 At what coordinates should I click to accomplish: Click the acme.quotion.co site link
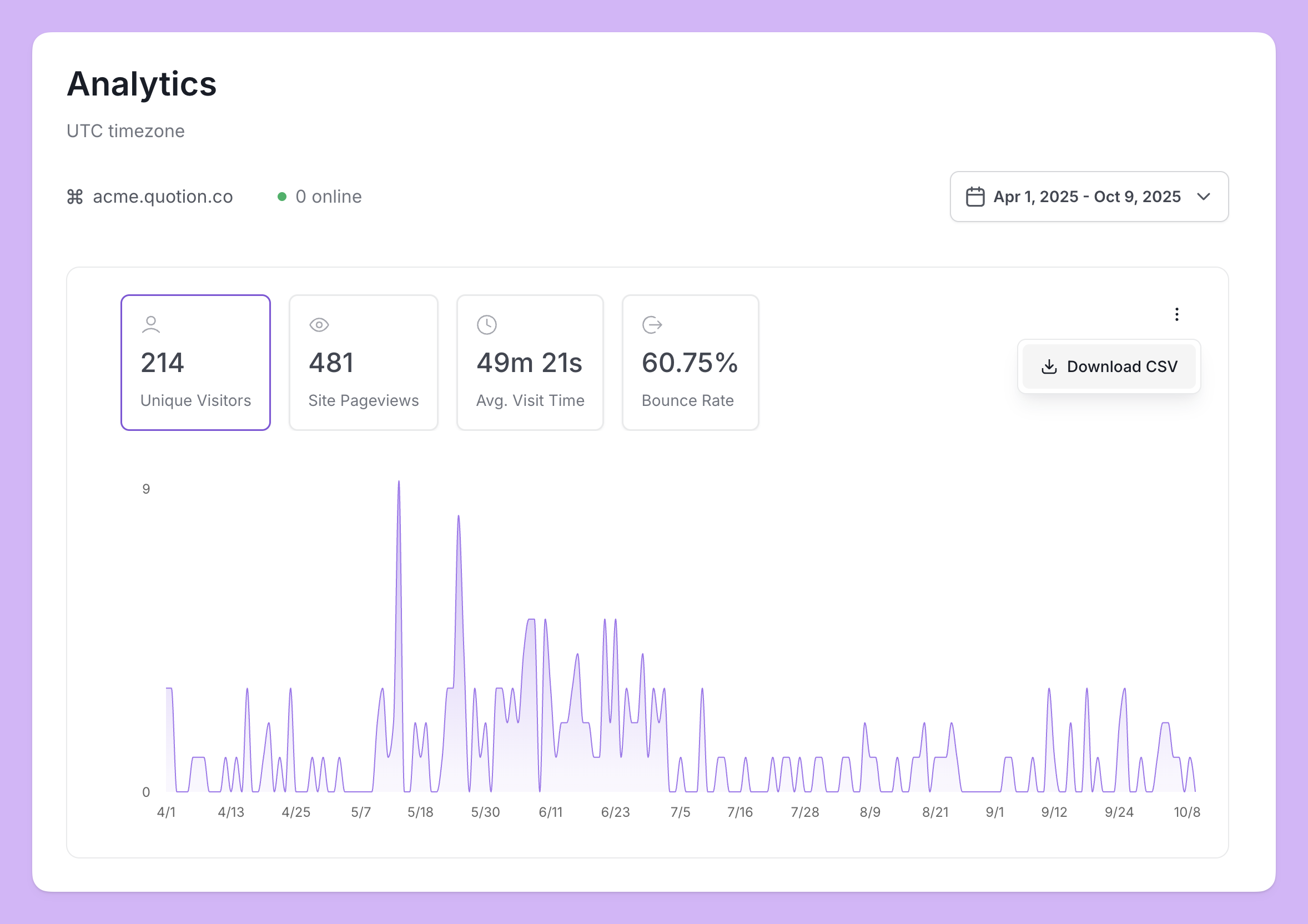click(162, 197)
